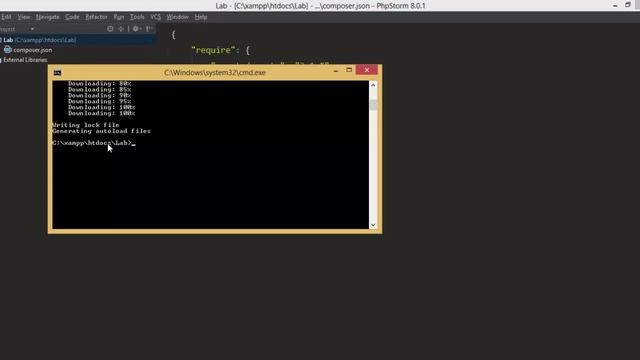Open the Help menu
The height and width of the screenshot is (360, 640).
pyautogui.click(x=201, y=17)
